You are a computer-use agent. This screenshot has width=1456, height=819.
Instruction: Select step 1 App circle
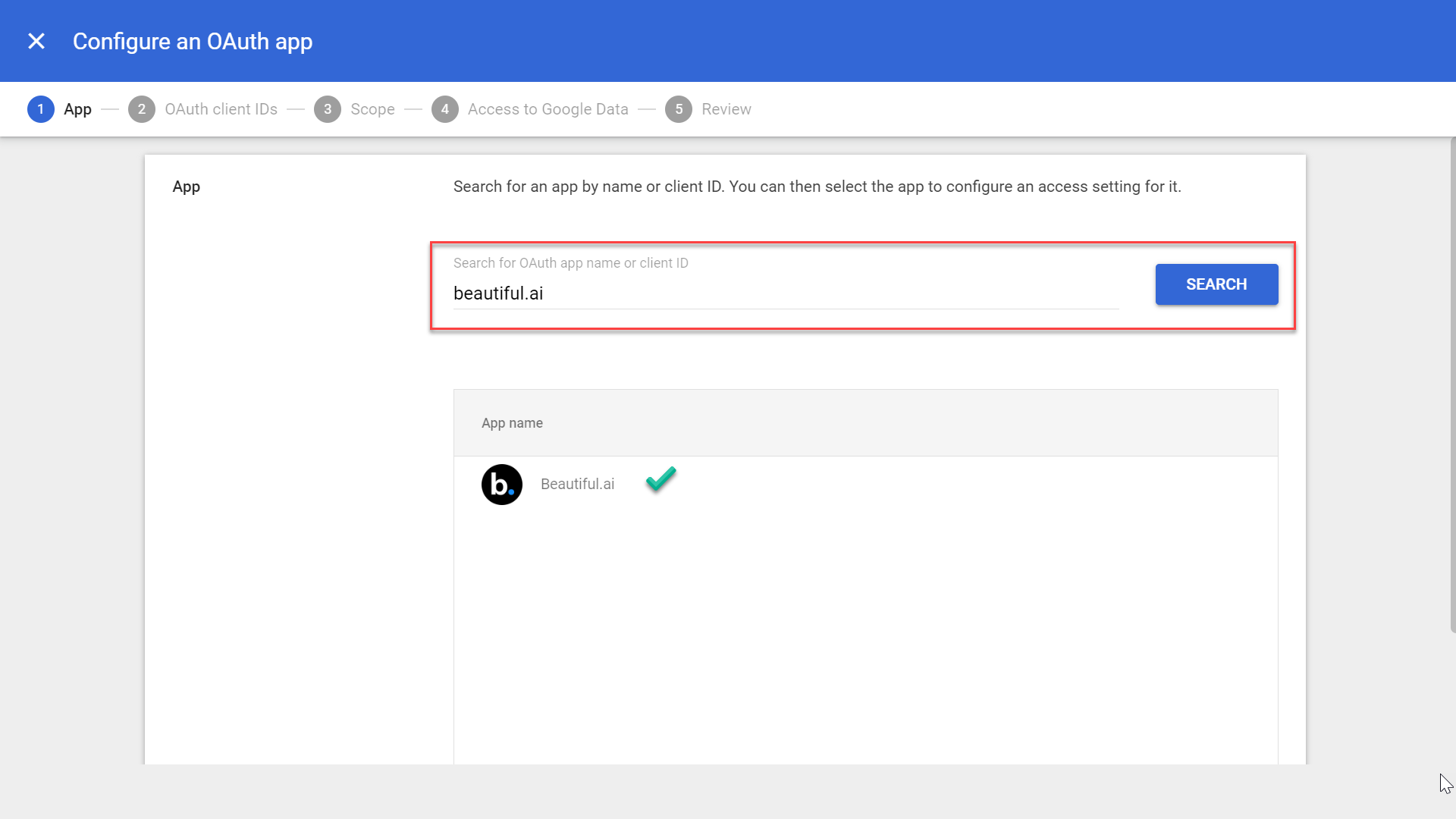41,109
